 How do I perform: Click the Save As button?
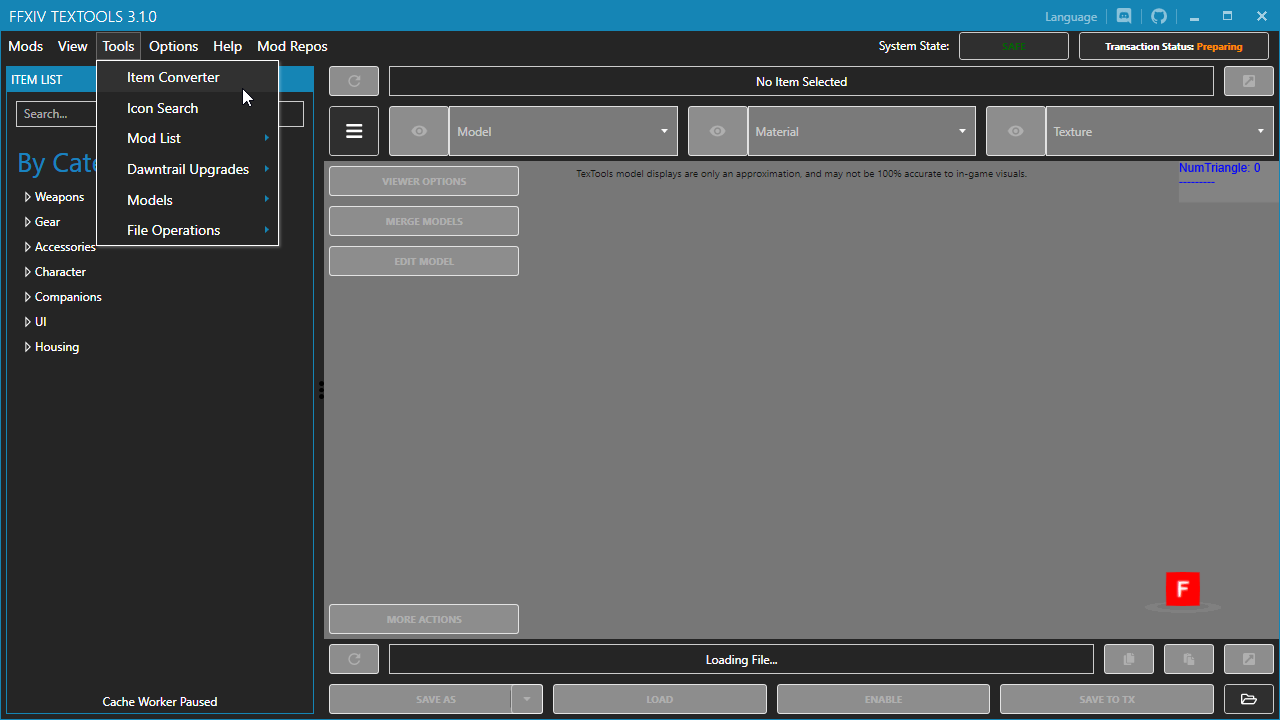(x=421, y=699)
